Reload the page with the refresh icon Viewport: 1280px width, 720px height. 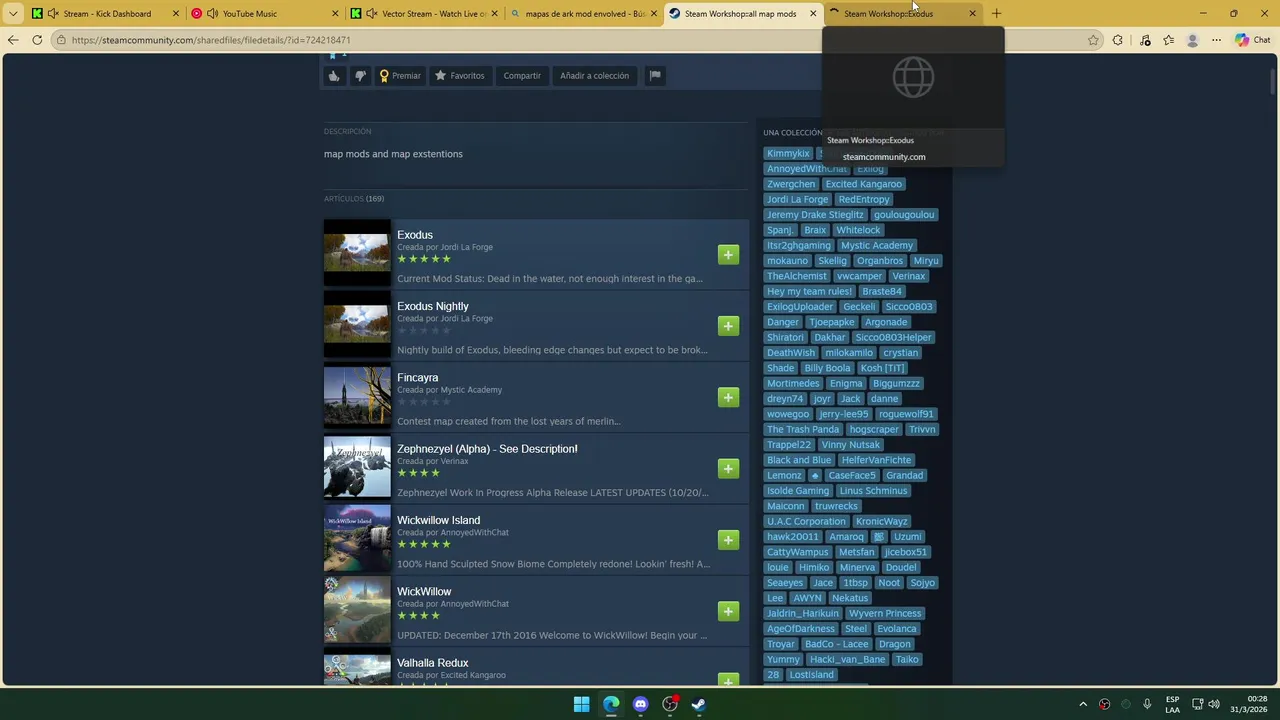click(37, 40)
